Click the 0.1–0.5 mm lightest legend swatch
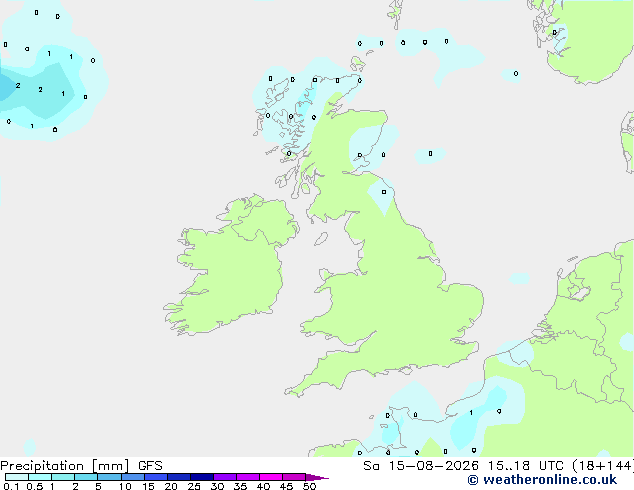634x490 pixels. (x=17, y=477)
